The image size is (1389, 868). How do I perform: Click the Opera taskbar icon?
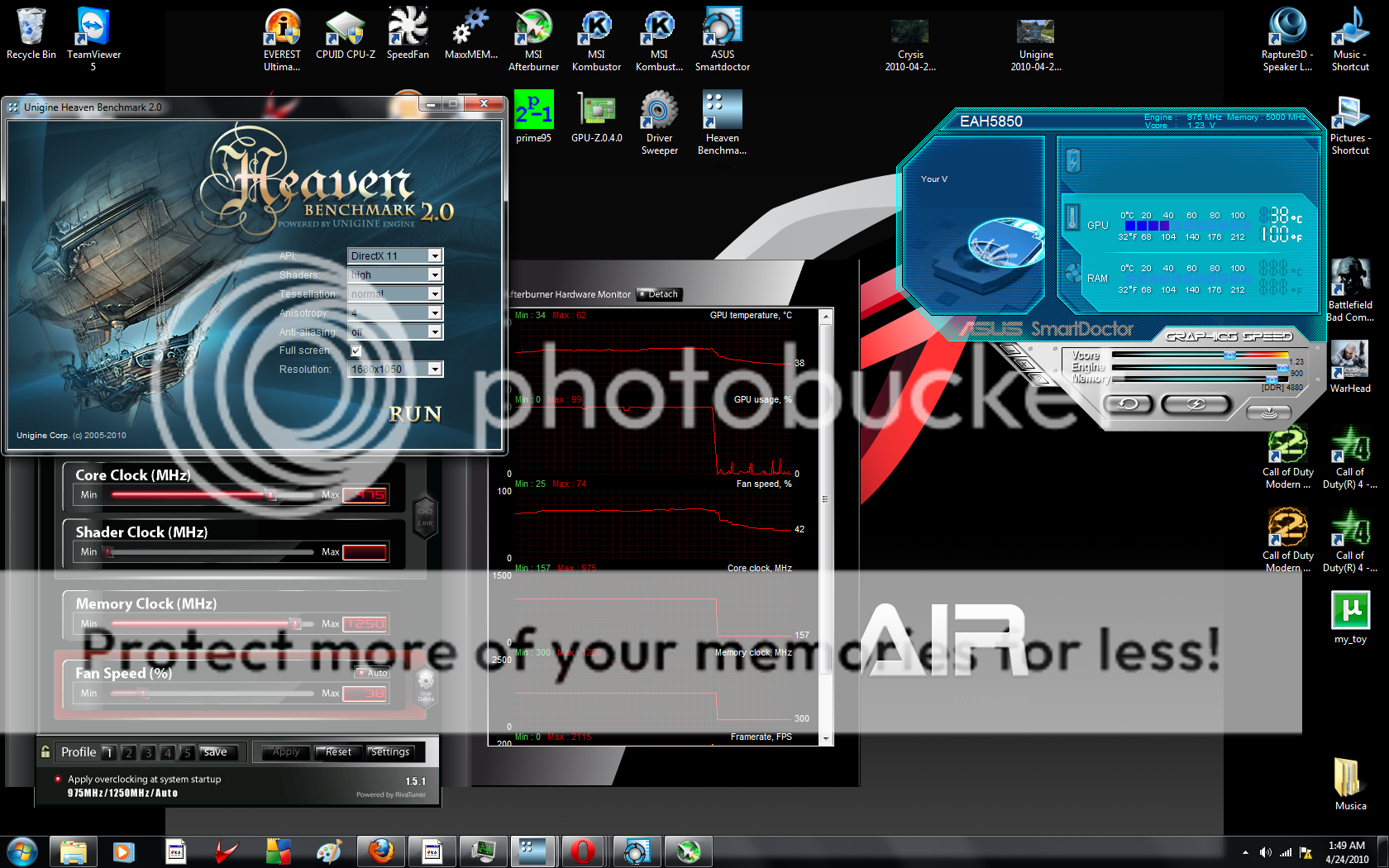[583, 851]
